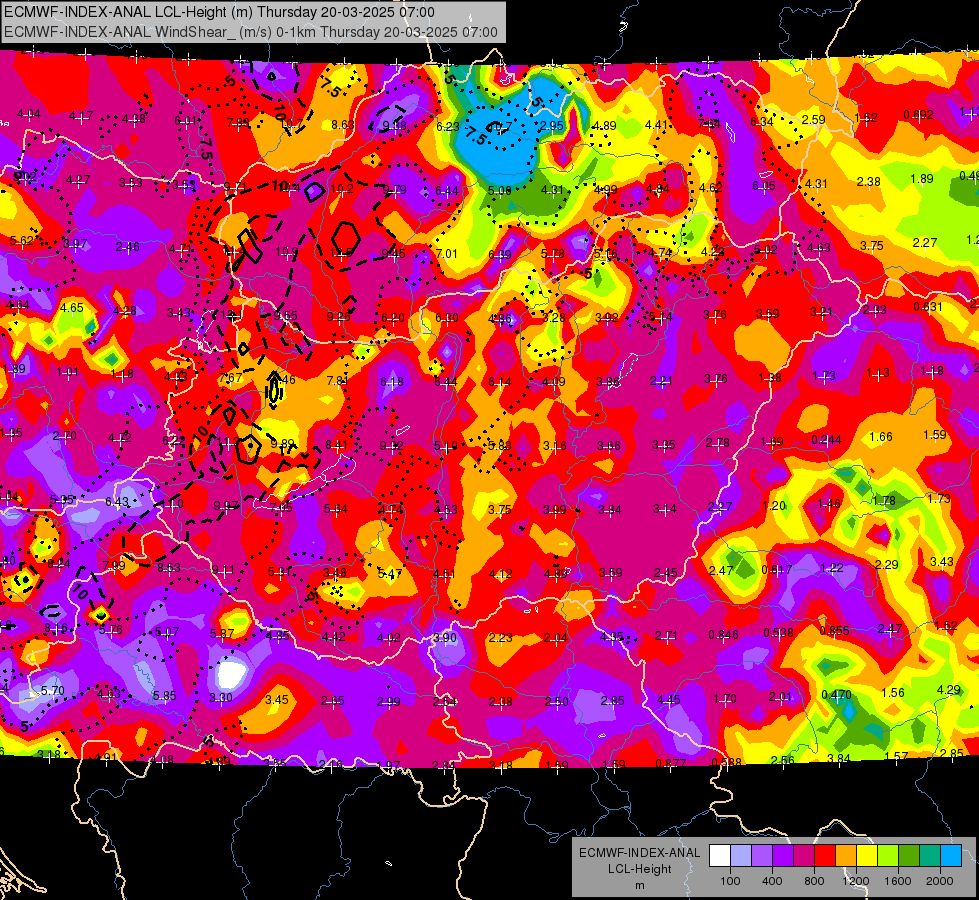Screen dimensions: 979x900
Task: Click the 'LCL-Height' legend caption
Action: tap(640, 869)
